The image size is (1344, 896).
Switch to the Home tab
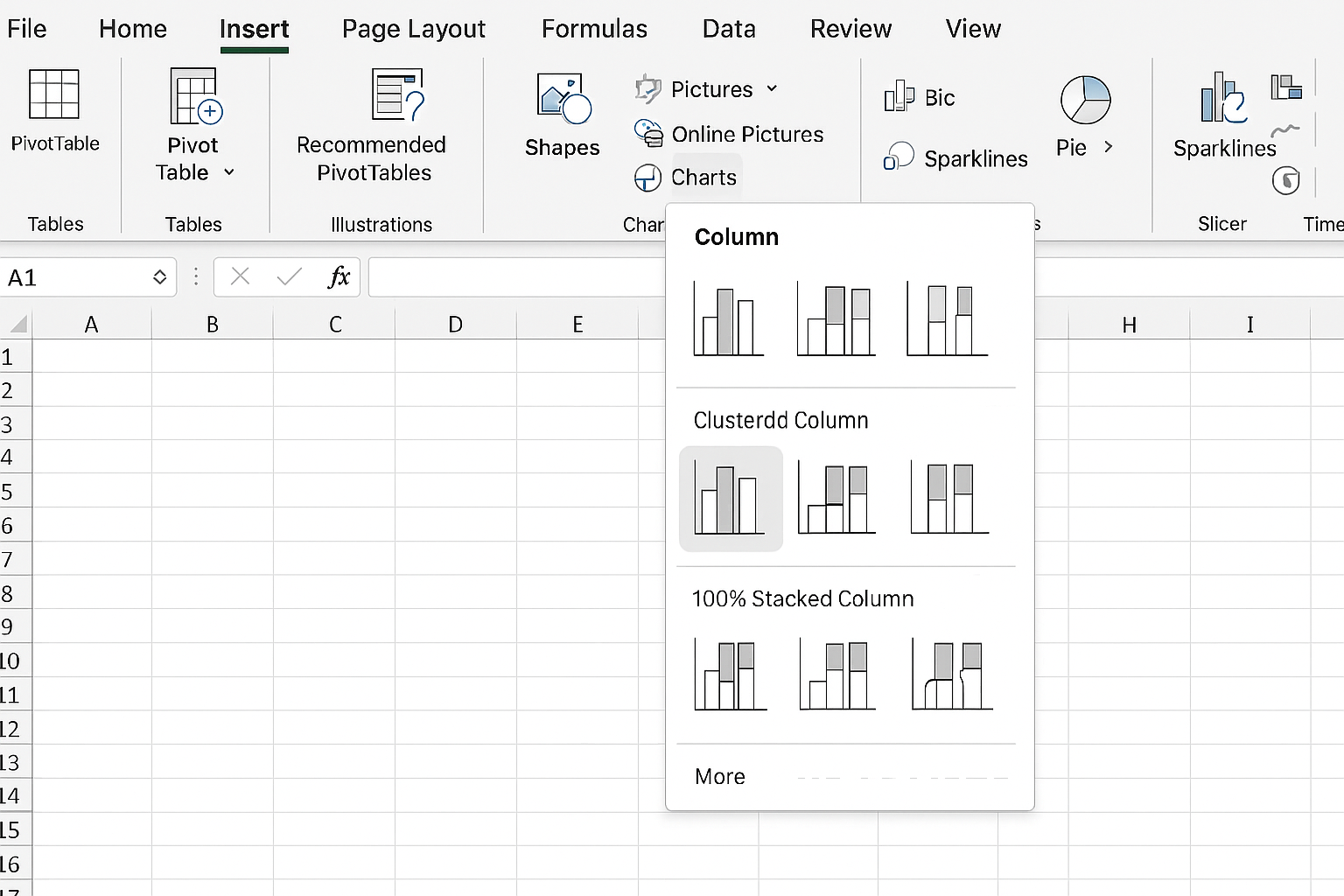(x=133, y=29)
